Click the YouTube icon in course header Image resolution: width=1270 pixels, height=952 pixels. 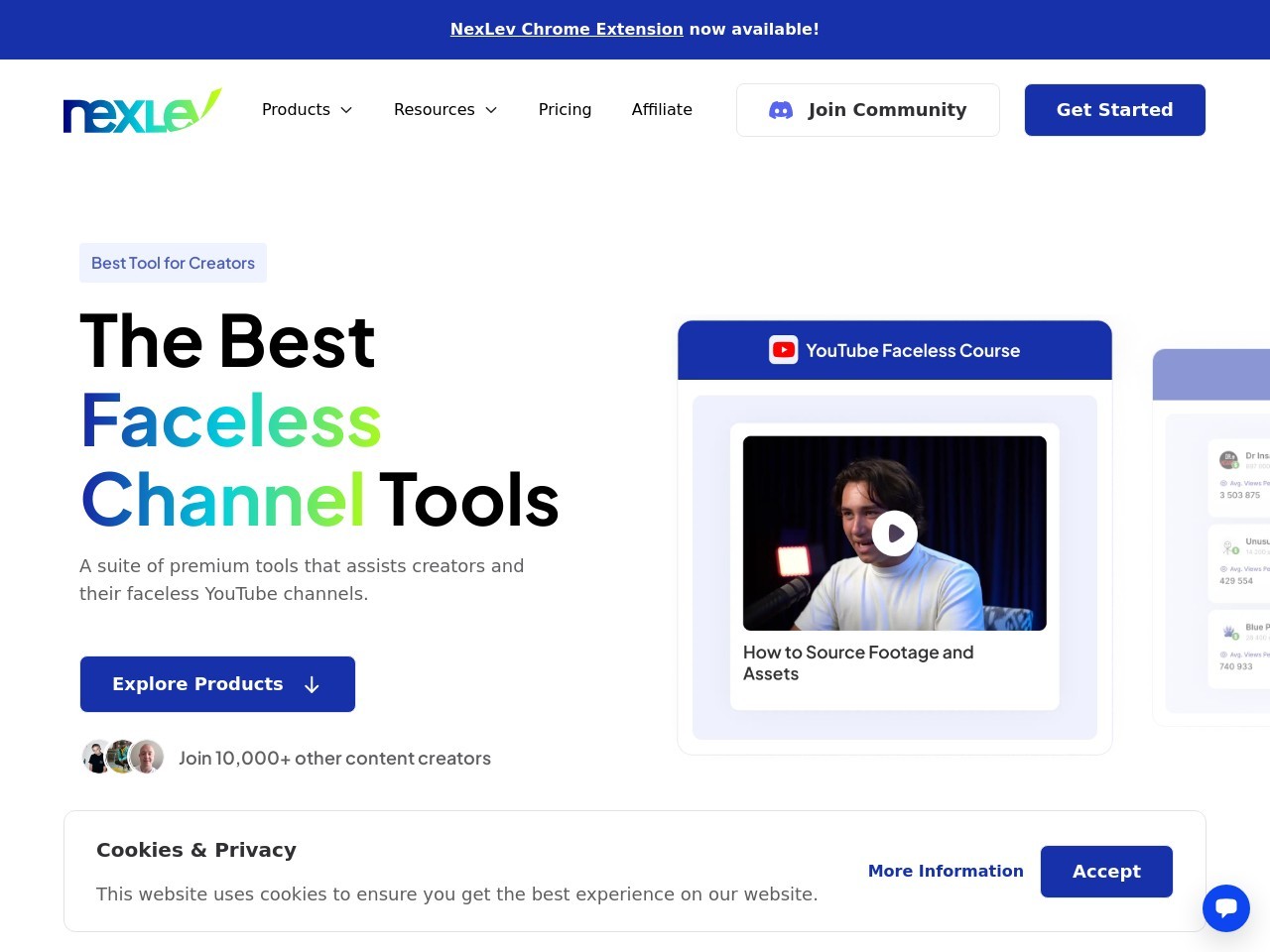784,350
